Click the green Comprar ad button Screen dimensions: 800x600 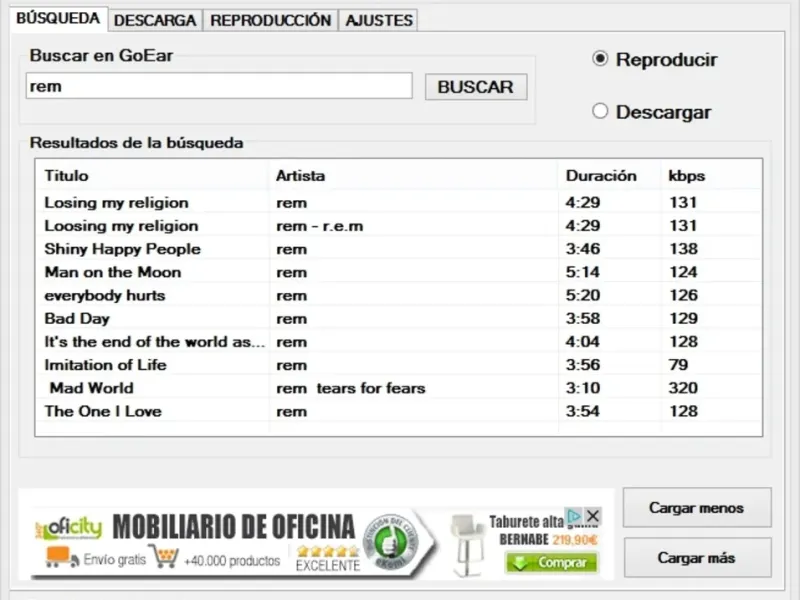[551, 562]
